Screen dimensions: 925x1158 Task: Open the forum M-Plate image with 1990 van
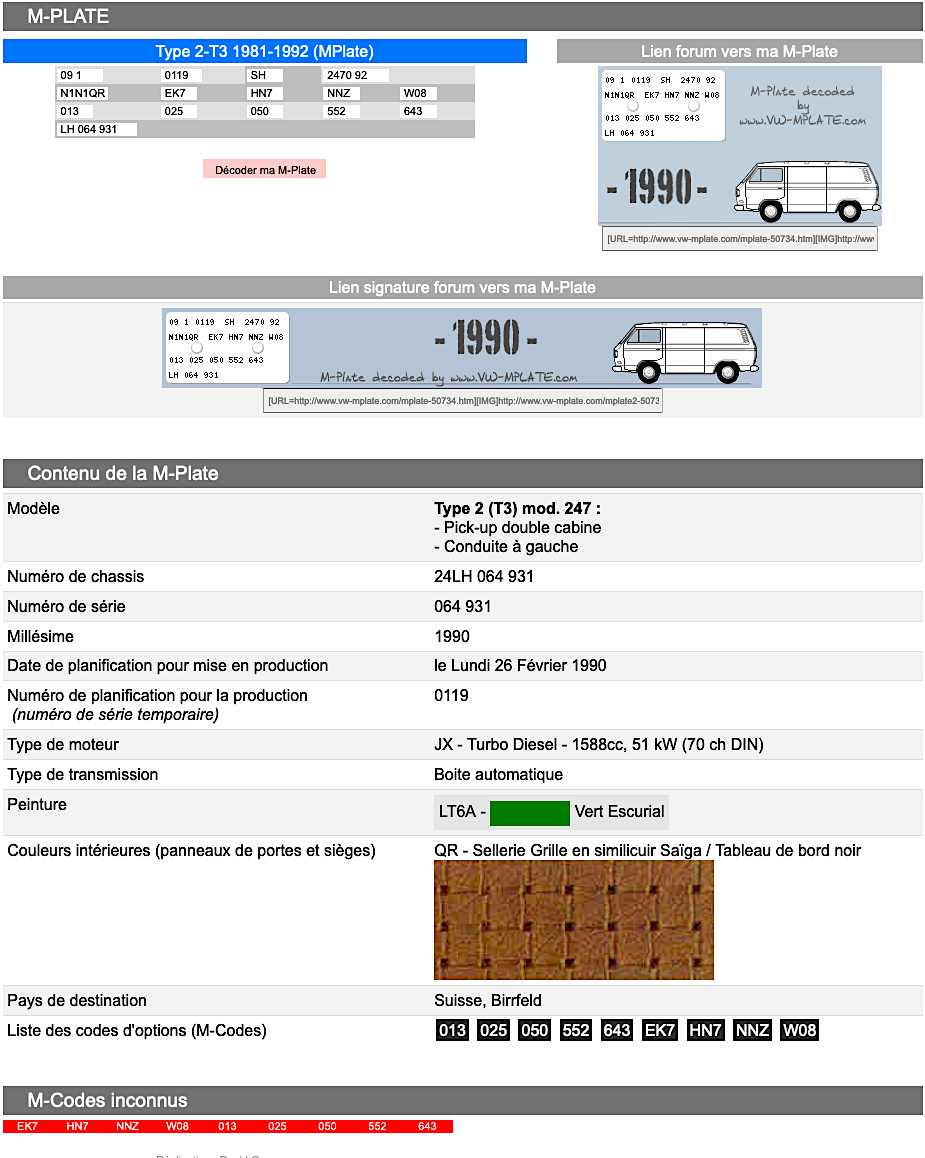click(x=740, y=146)
